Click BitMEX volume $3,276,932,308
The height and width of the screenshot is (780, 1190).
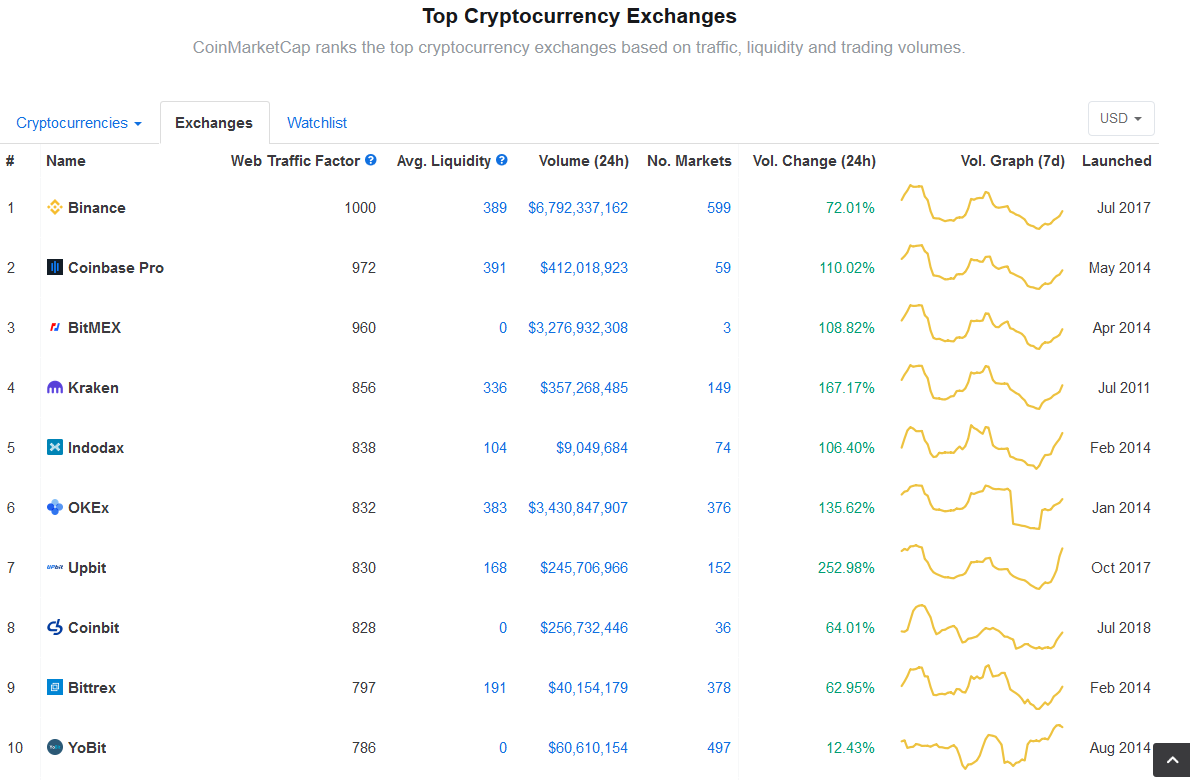[578, 328]
